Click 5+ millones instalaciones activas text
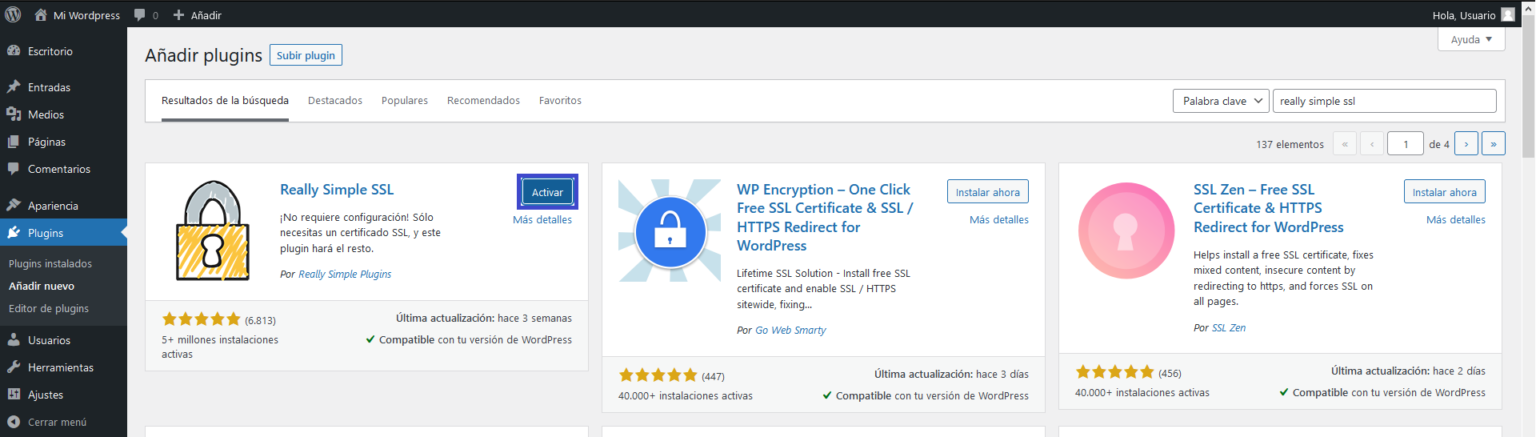 tap(220, 347)
